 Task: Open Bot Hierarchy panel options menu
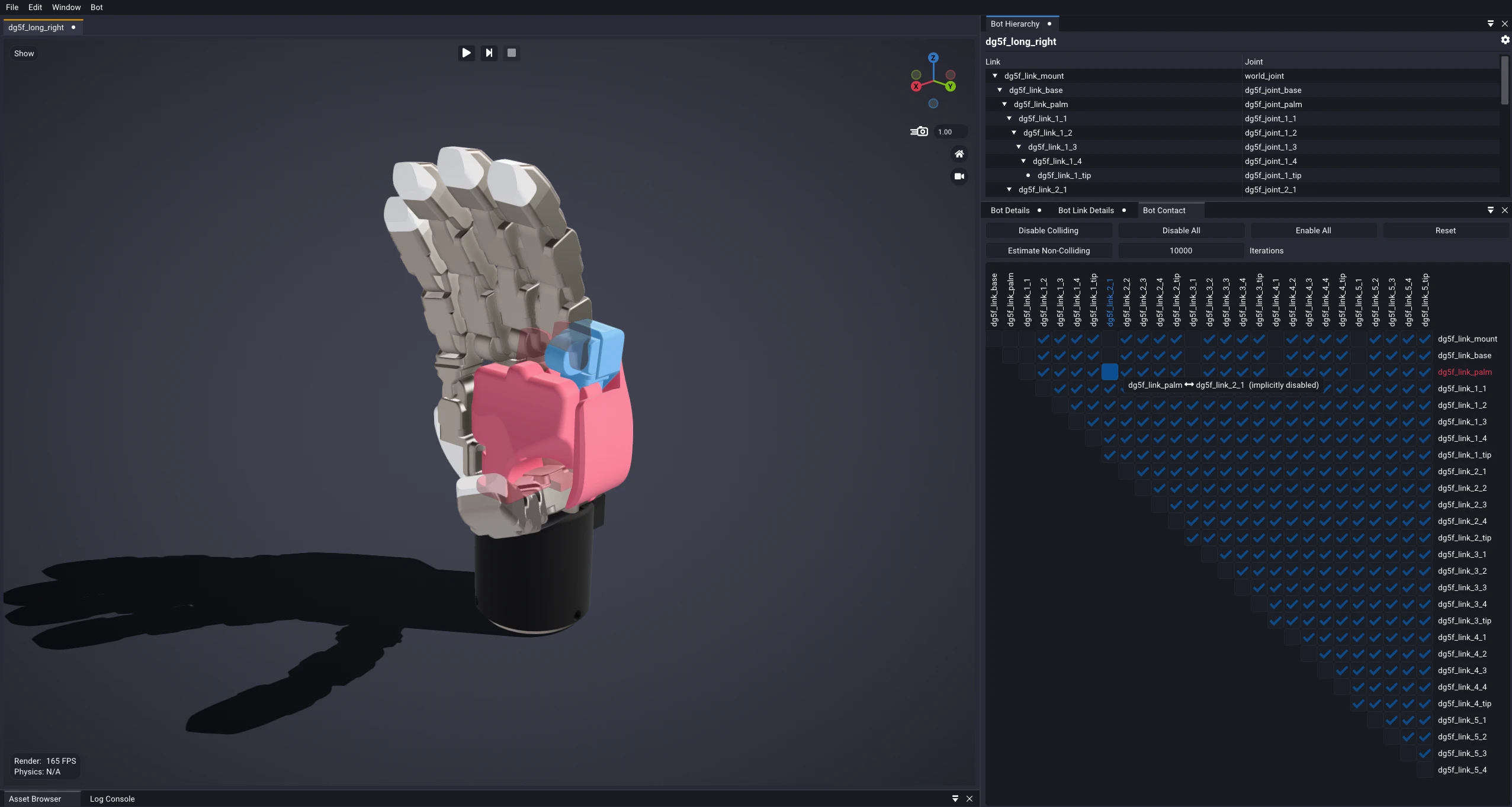[x=1491, y=24]
